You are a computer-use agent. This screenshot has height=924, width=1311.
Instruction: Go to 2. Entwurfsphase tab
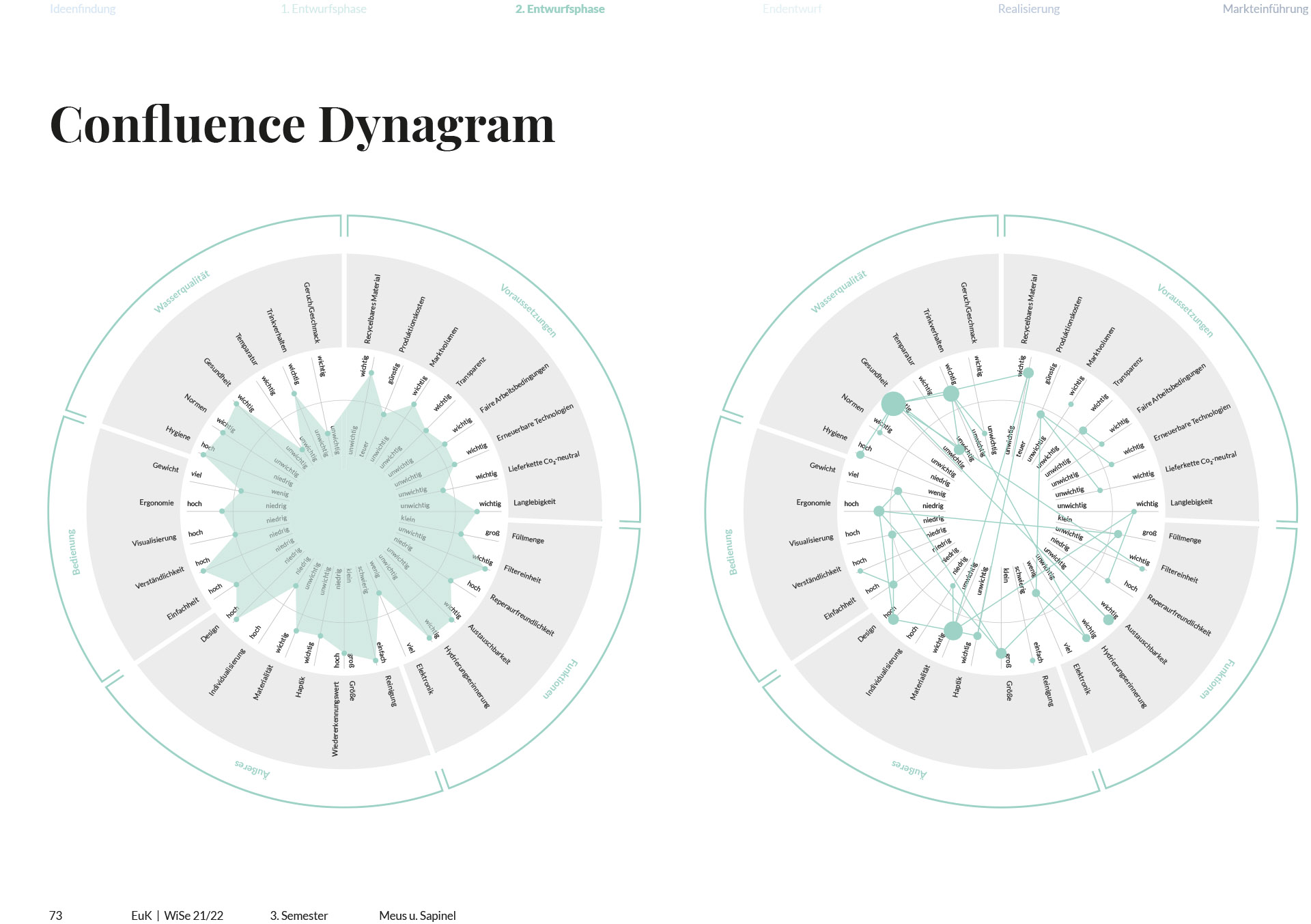(560, 9)
